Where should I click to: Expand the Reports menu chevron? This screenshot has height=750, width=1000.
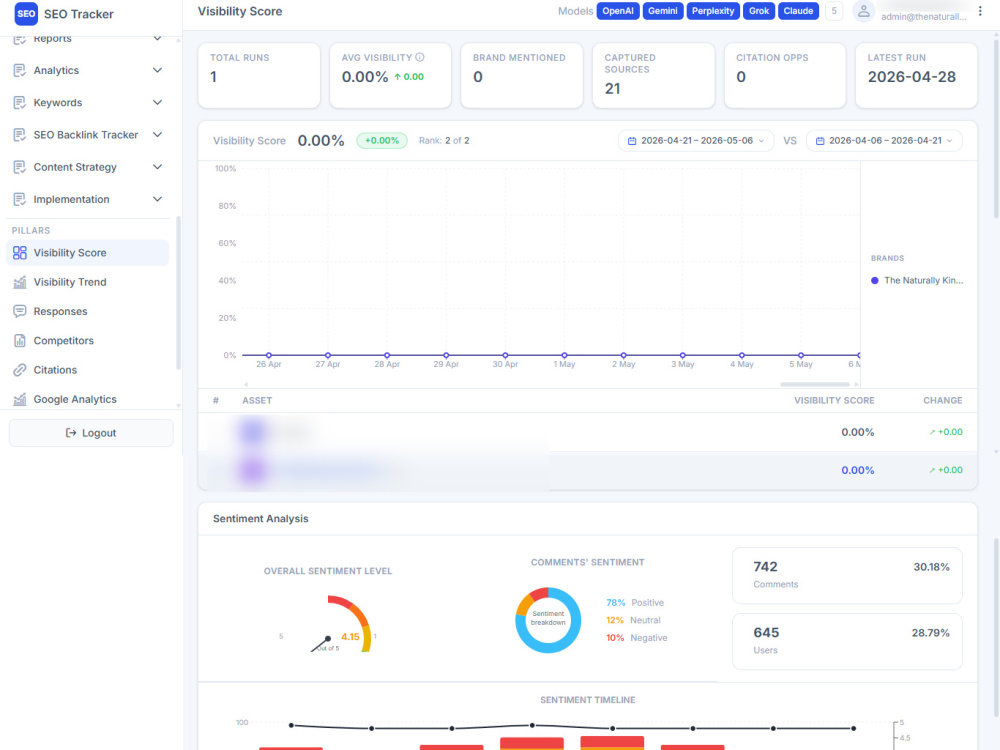(x=158, y=38)
